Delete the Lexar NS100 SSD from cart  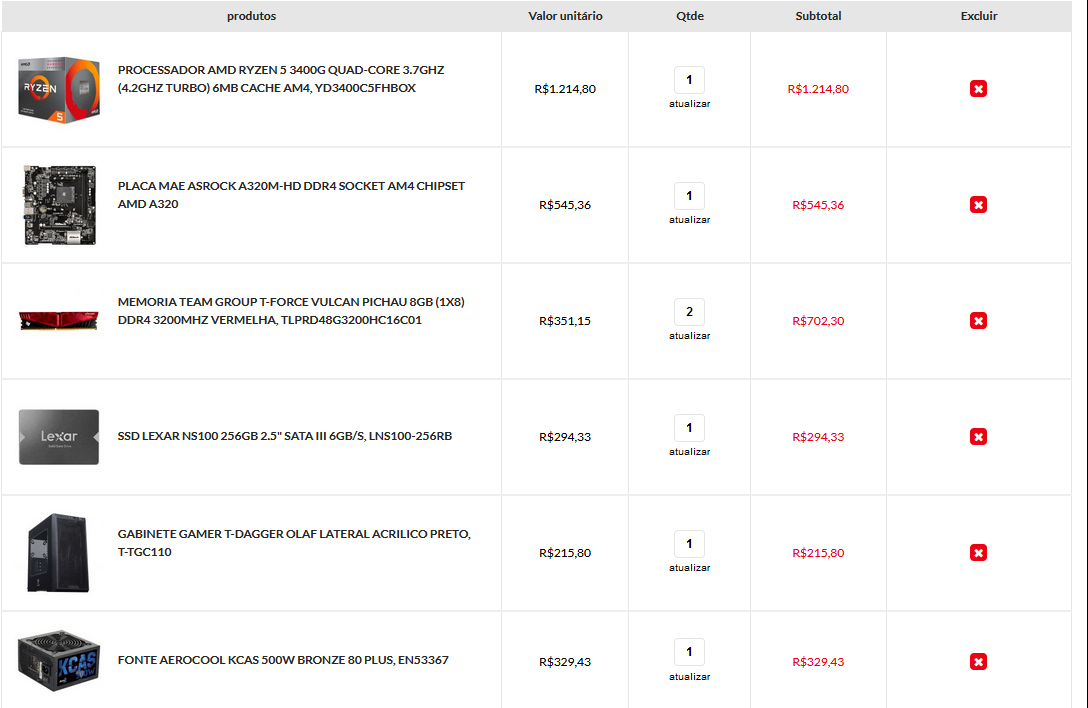[x=978, y=437]
